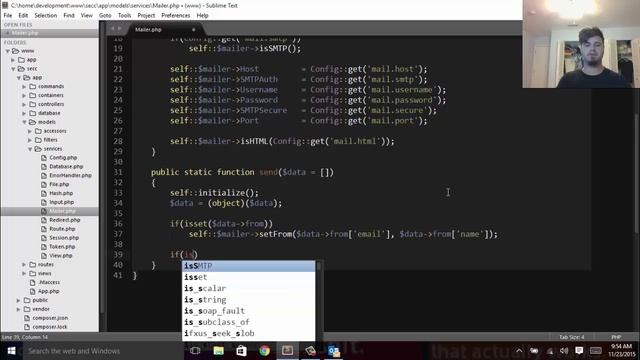Screen dimensions: 640x360
Task: Open the Project menu
Action: pos(146,16)
